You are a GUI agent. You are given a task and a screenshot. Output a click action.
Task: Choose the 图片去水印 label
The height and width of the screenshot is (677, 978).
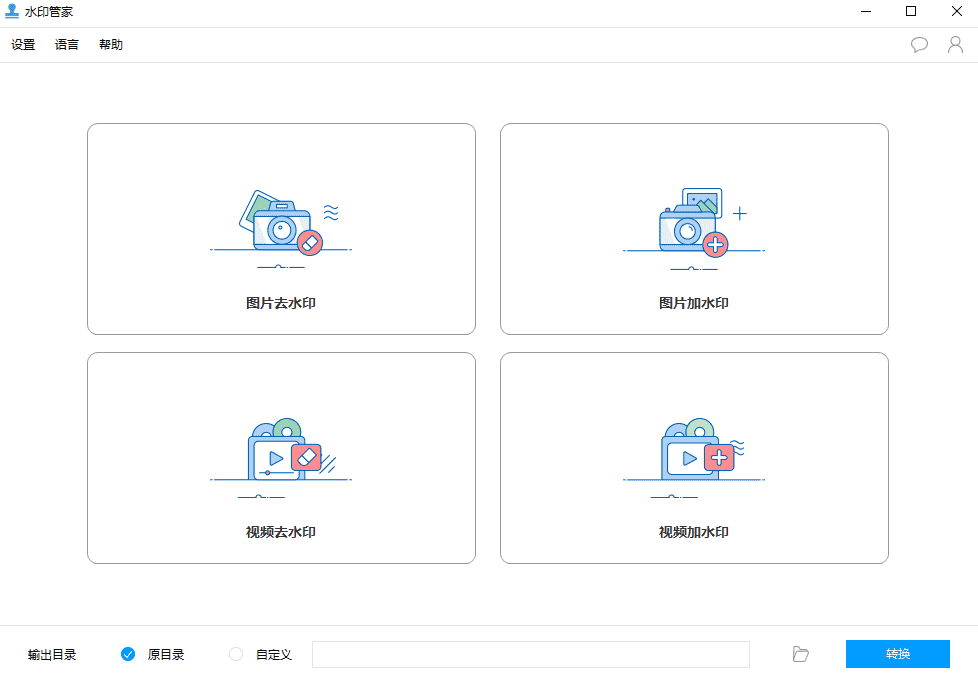(x=281, y=303)
